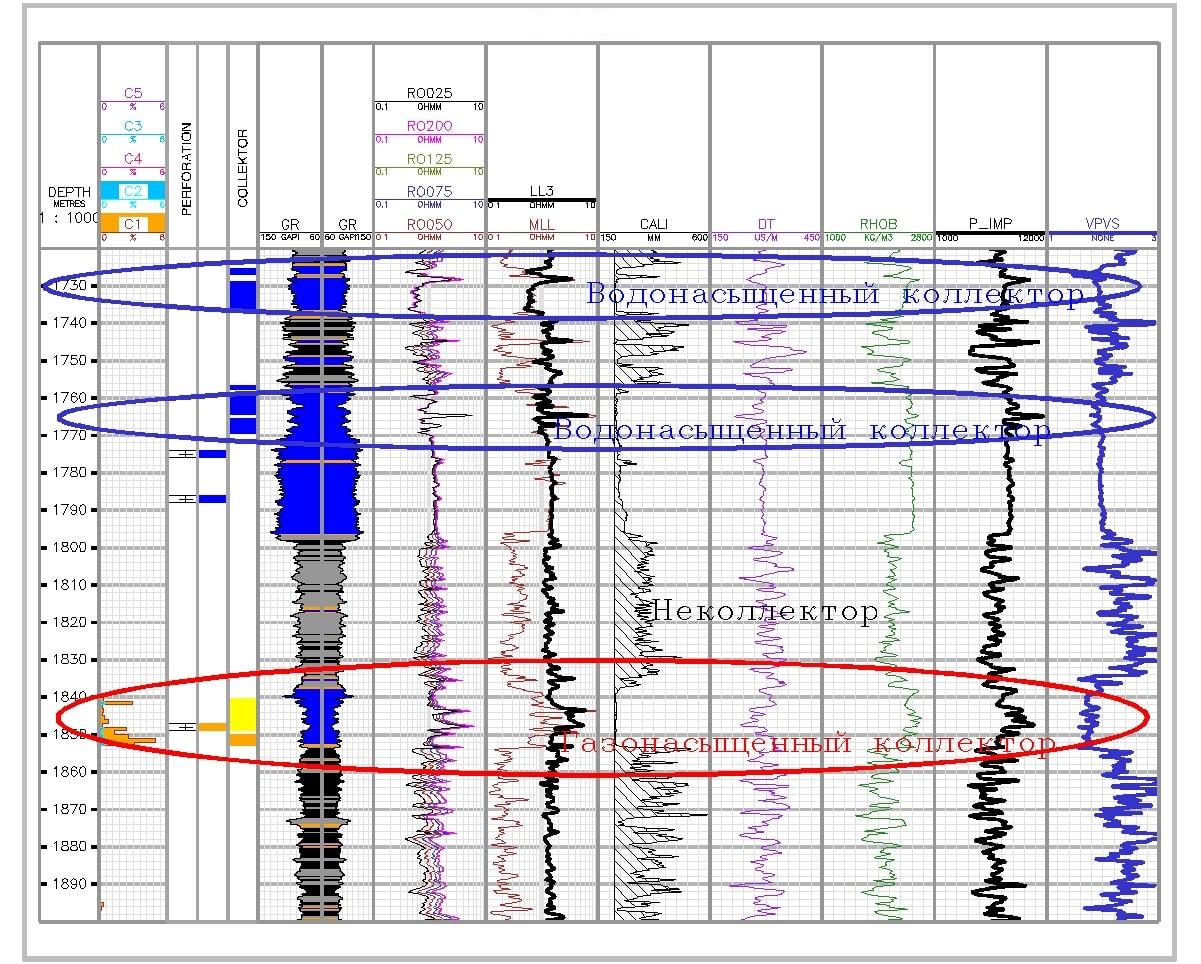Select the COLLECTOR track header
Screen dimensions: 1201x964
[242, 168]
